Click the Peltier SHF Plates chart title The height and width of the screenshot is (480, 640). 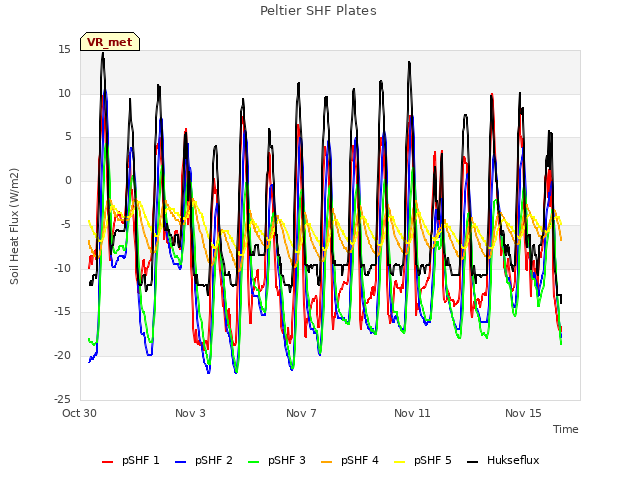[318, 11]
